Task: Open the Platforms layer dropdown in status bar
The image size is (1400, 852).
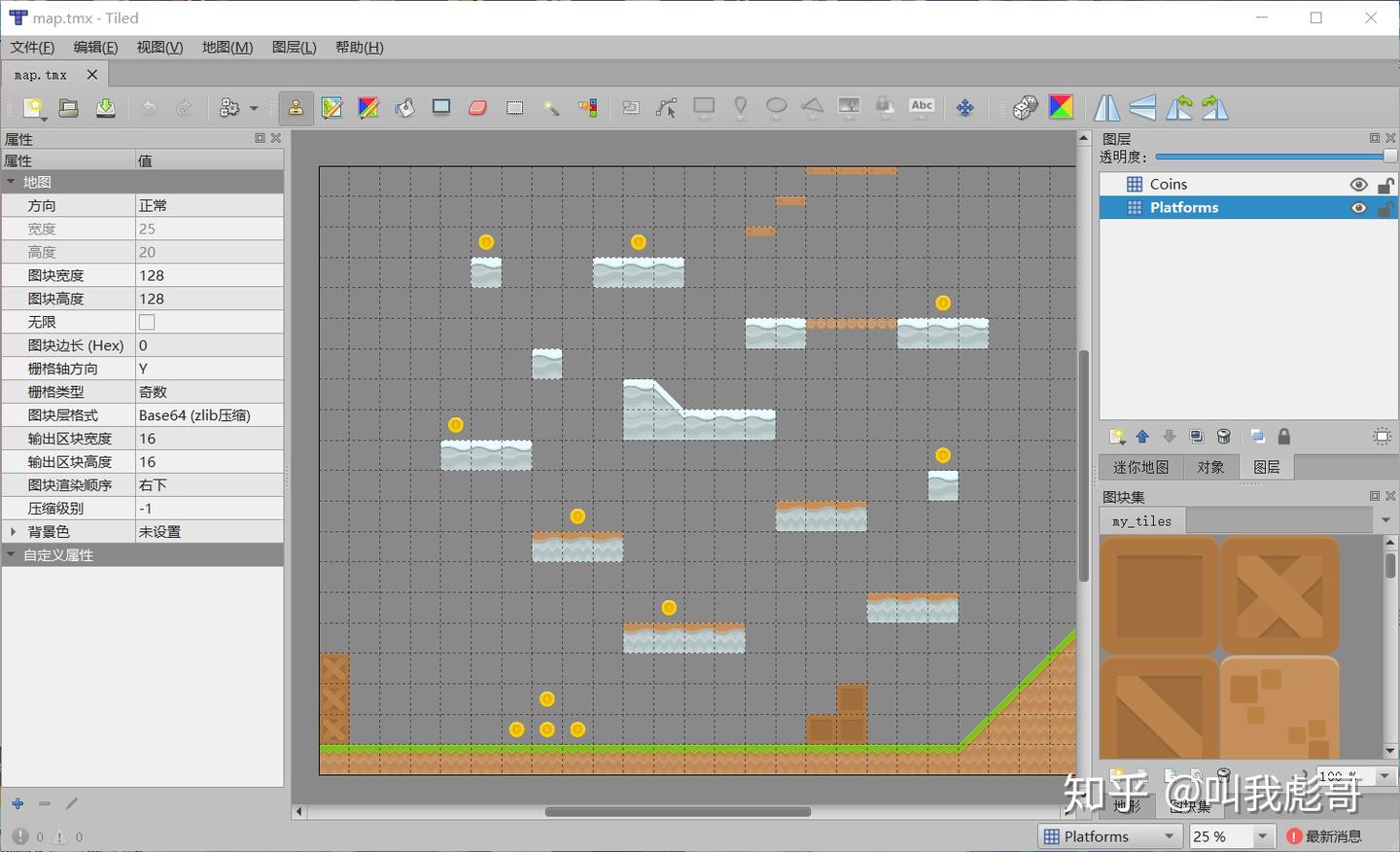Action: (x=1110, y=836)
